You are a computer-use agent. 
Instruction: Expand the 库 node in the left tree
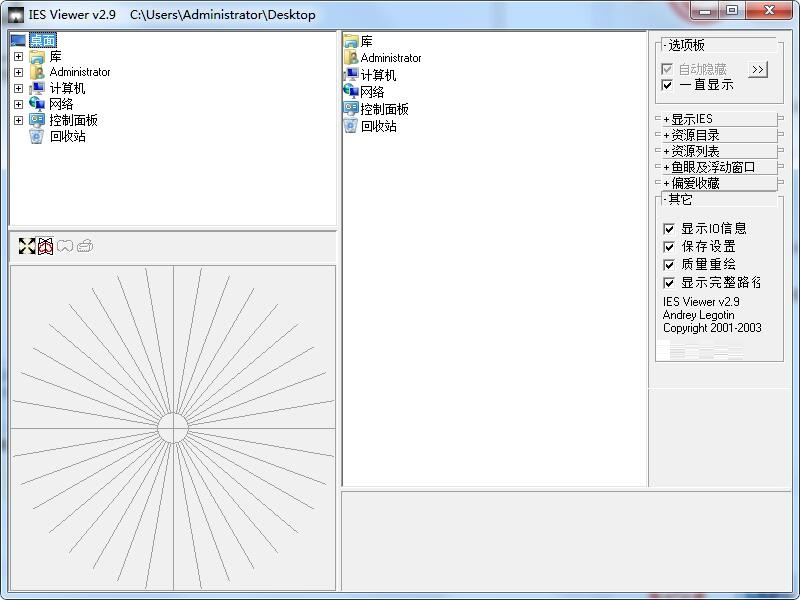click(x=18, y=57)
